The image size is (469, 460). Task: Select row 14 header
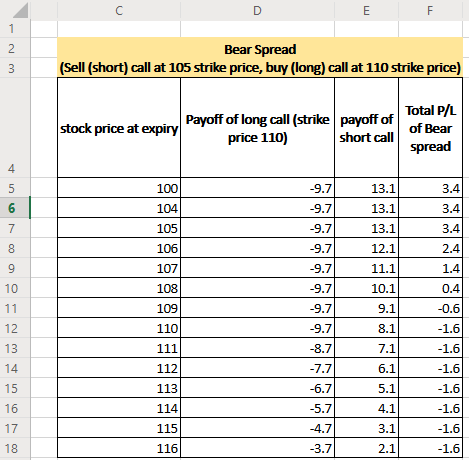[x=15, y=368]
